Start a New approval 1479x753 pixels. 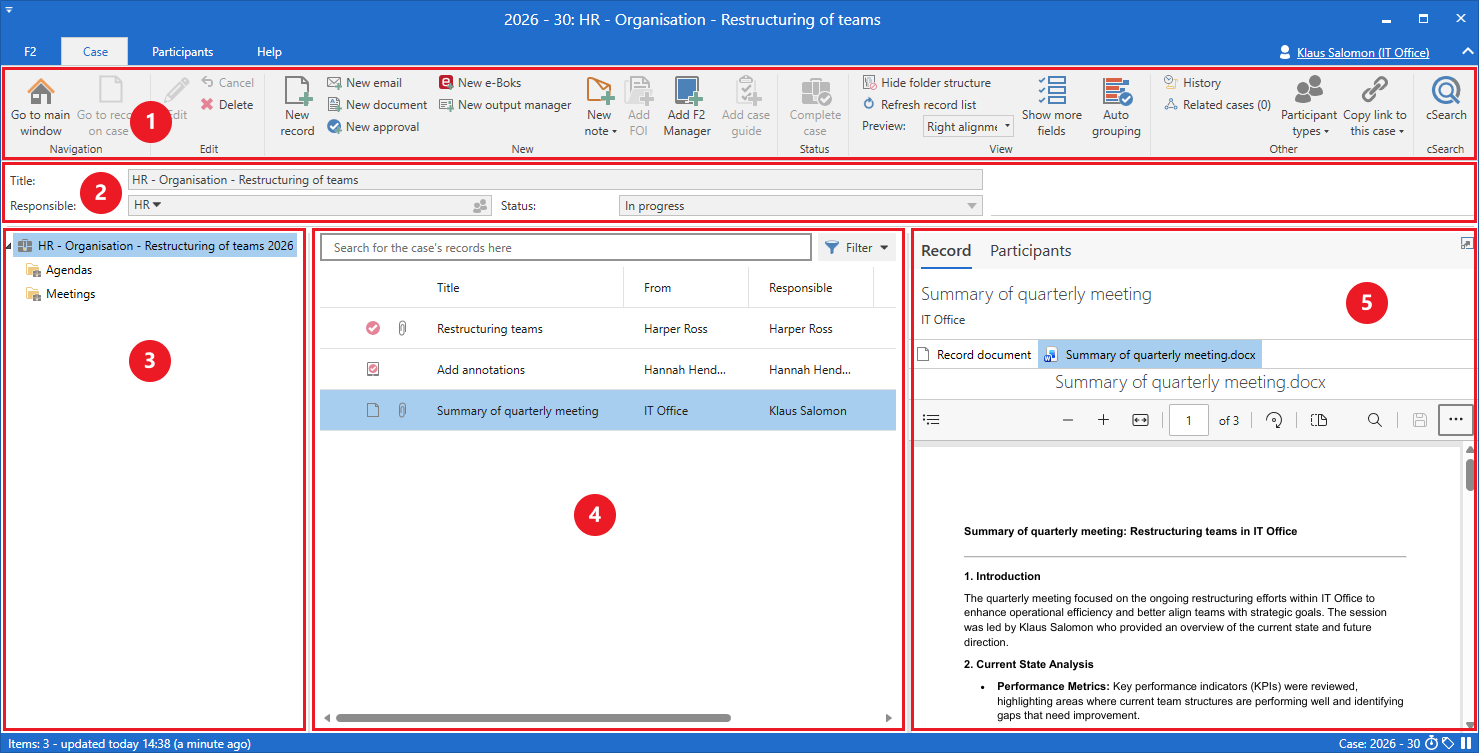(x=373, y=127)
